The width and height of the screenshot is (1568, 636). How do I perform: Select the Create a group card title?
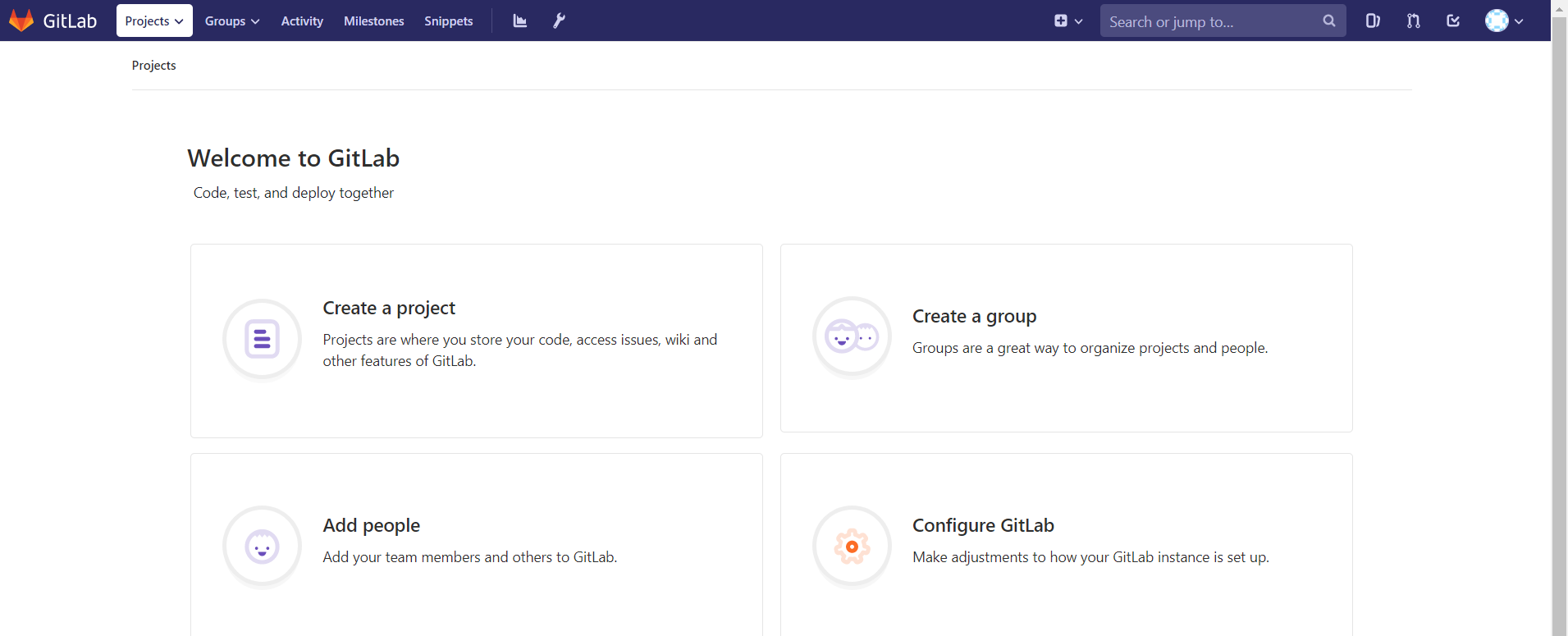tap(974, 316)
